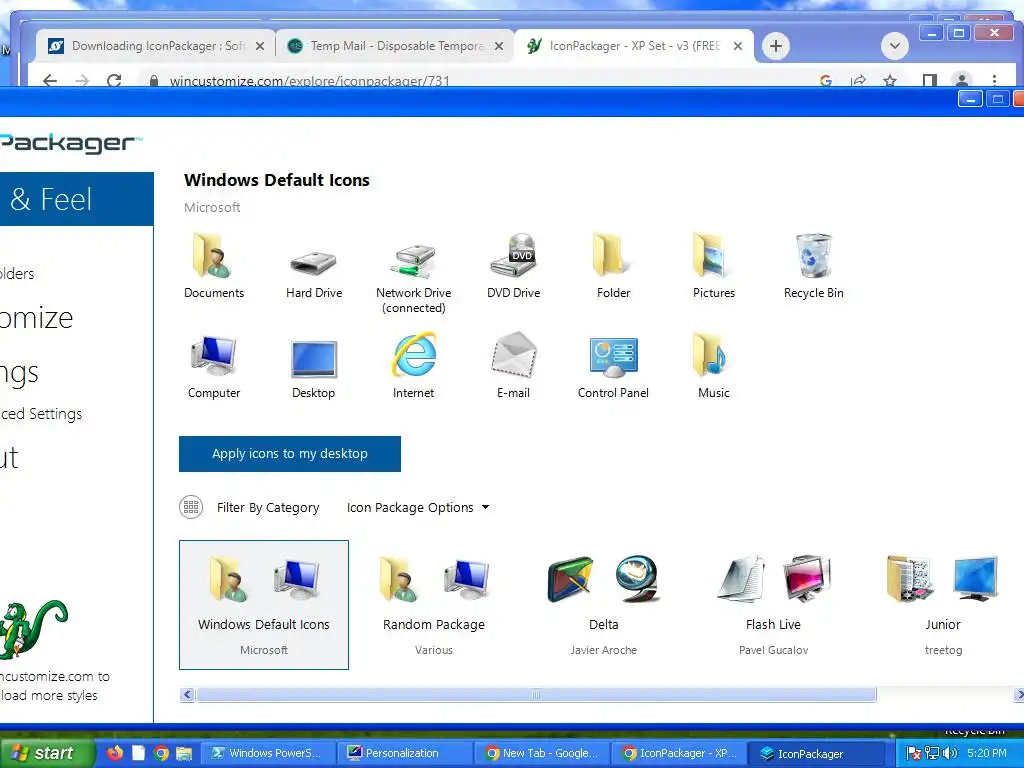Switch to Downloading IconPackager tab

tap(157, 46)
